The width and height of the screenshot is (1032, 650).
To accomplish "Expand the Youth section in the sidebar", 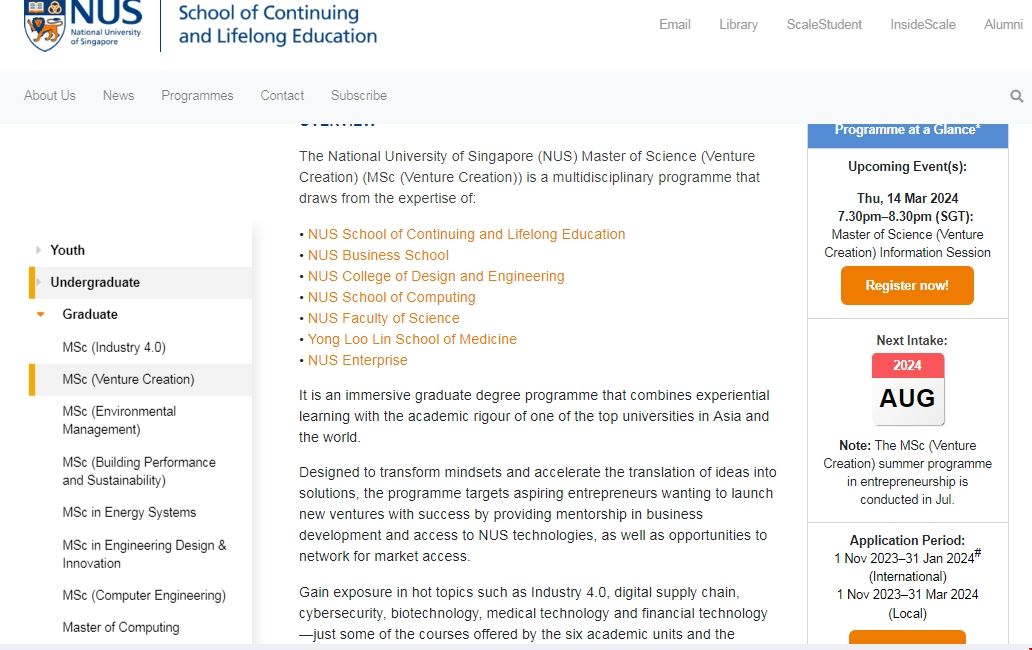I will [67, 250].
